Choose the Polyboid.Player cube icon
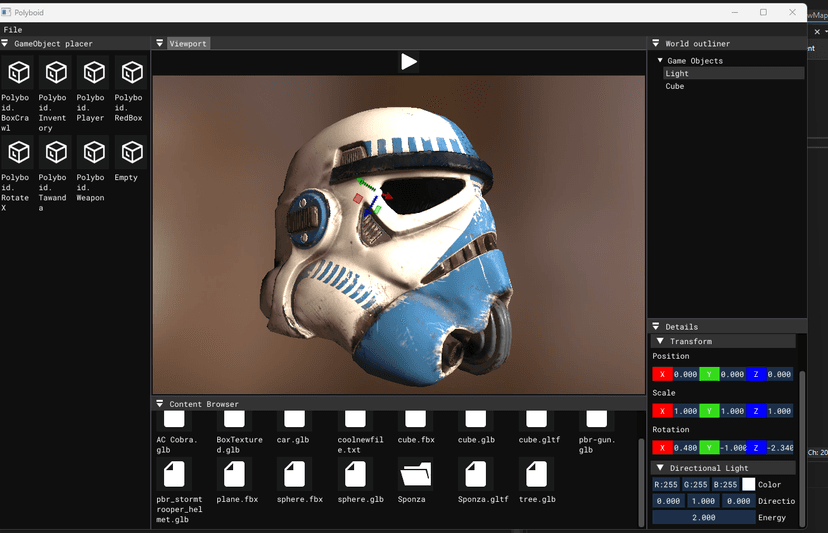Screen dimensions: 828x533 [x=93, y=73]
